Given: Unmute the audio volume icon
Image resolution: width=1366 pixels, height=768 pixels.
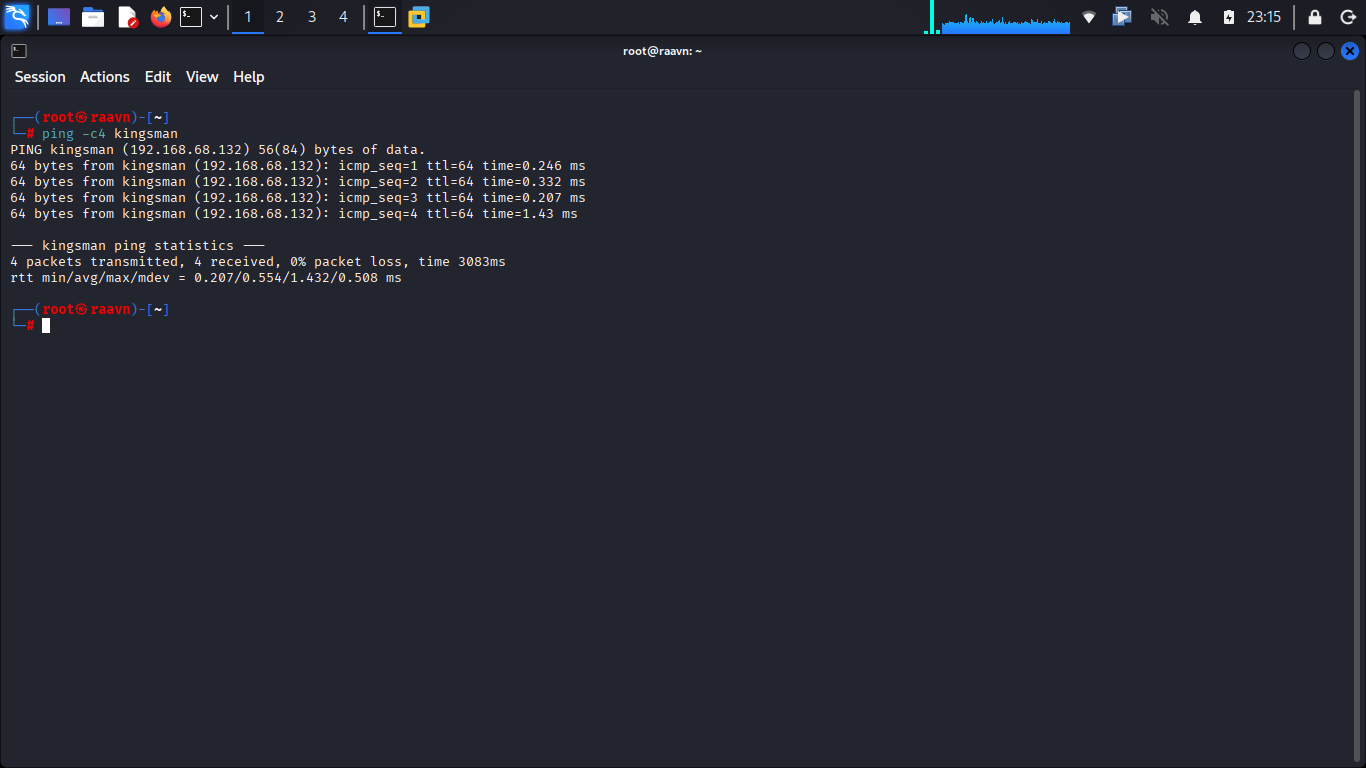Looking at the screenshot, I should (x=1160, y=17).
